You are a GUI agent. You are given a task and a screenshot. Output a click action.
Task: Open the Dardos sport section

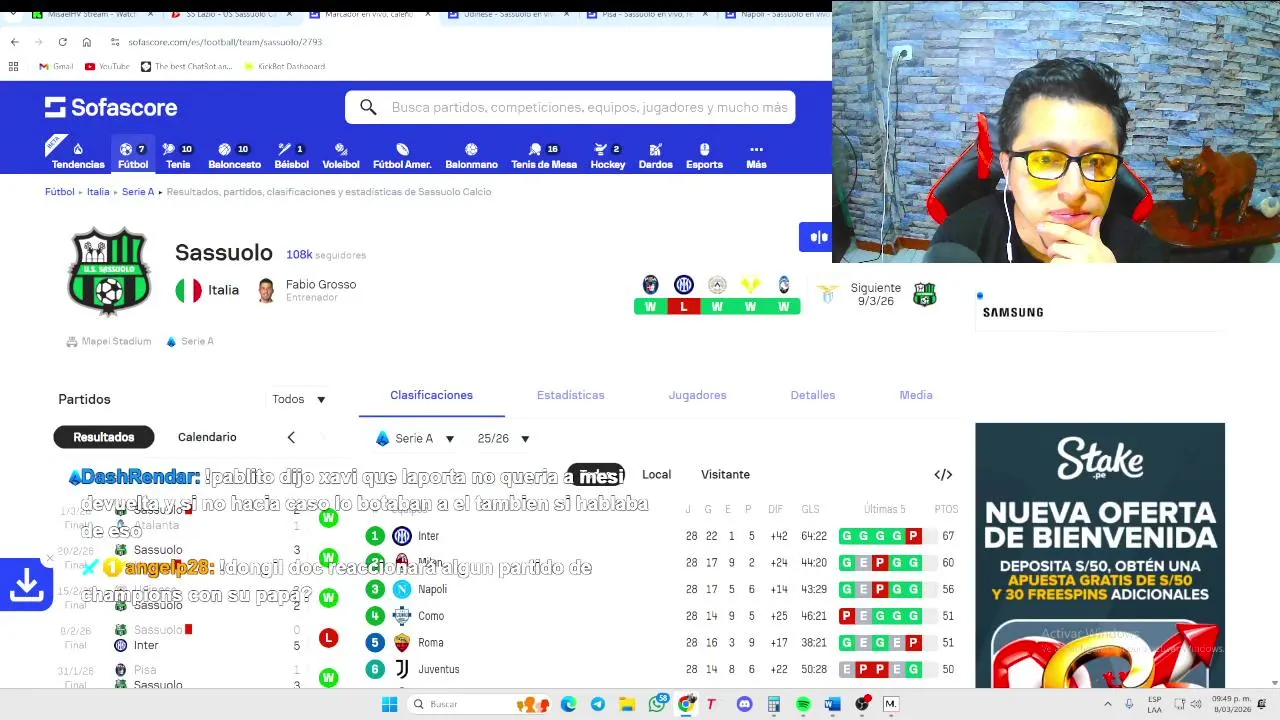(655, 155)
